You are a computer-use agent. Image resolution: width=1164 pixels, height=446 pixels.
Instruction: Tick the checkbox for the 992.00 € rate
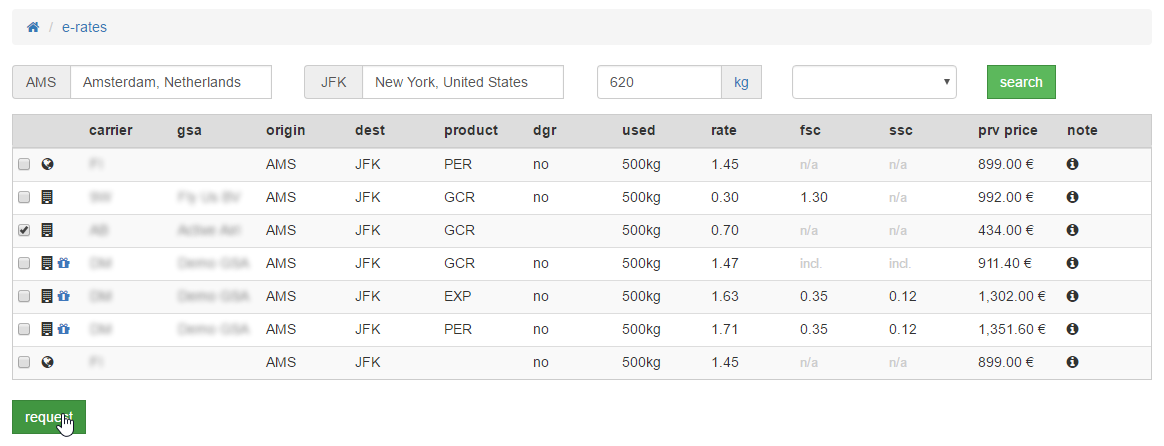click(x=24, y=197)
